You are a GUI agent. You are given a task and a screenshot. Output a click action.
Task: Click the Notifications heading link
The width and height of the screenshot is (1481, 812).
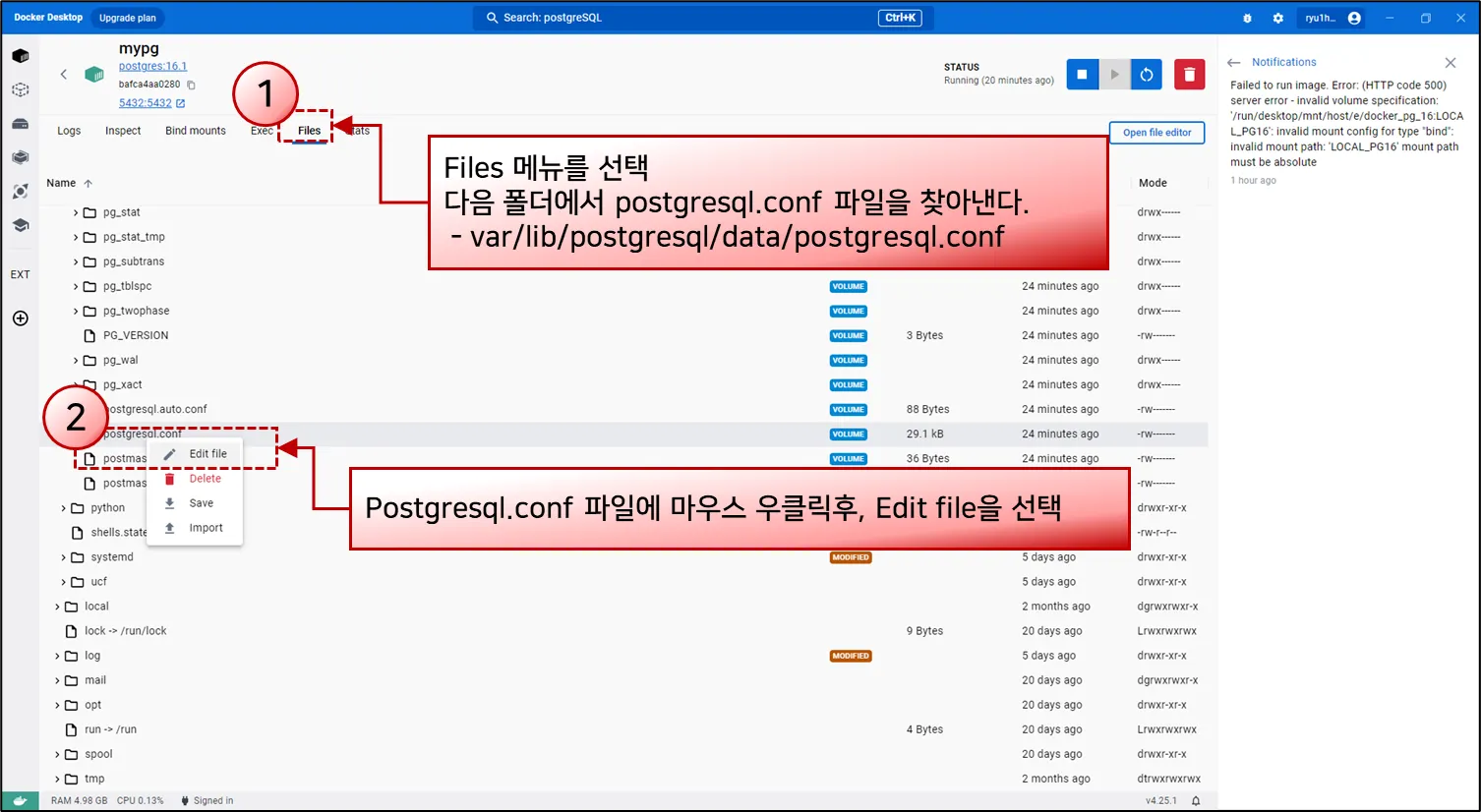click(1283, 62)
